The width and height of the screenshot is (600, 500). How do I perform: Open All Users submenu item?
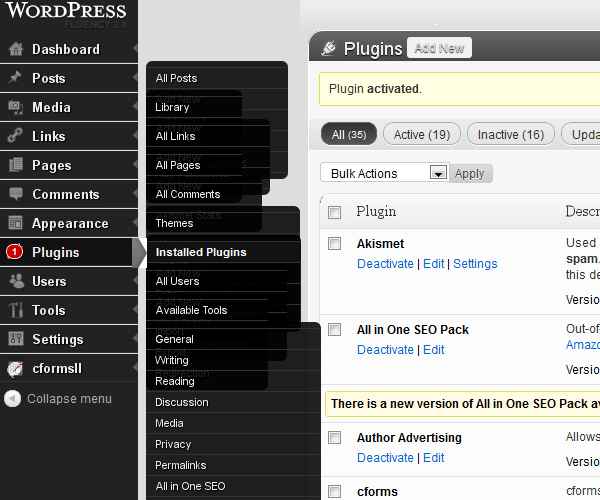click(177, 281)
